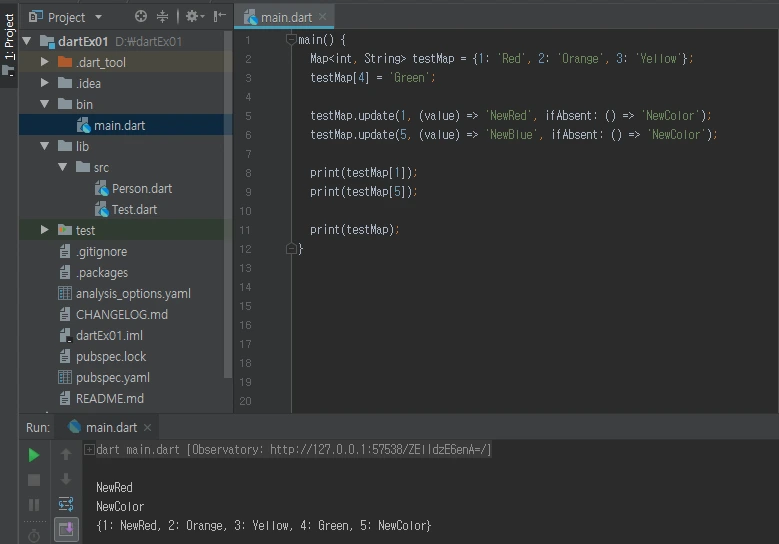This screenshot has height=544, width=779.
Task: Open the Project panel settings gear
Action: [x=195, y=17]
